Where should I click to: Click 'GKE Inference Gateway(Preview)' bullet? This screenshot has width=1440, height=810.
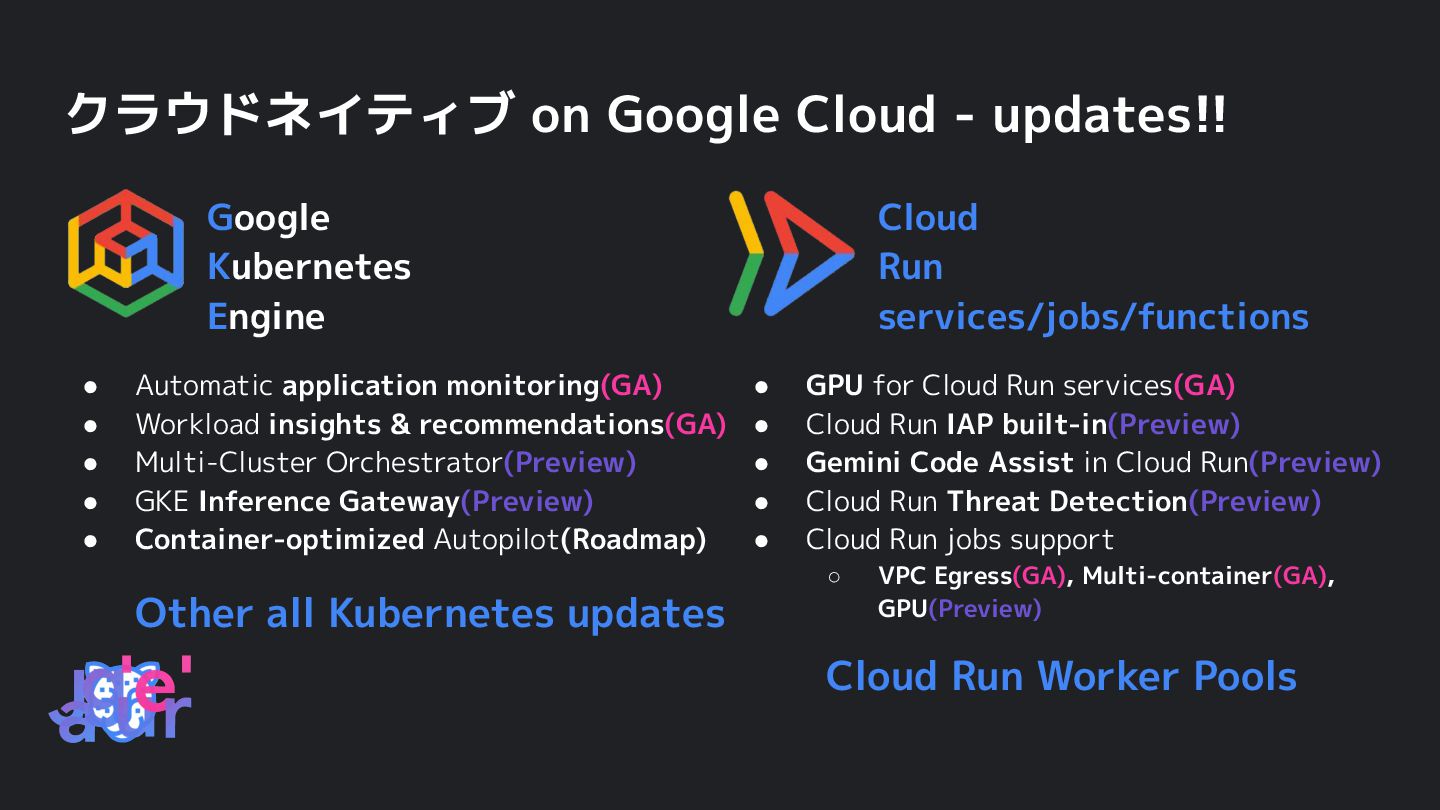tap(364, 501)
